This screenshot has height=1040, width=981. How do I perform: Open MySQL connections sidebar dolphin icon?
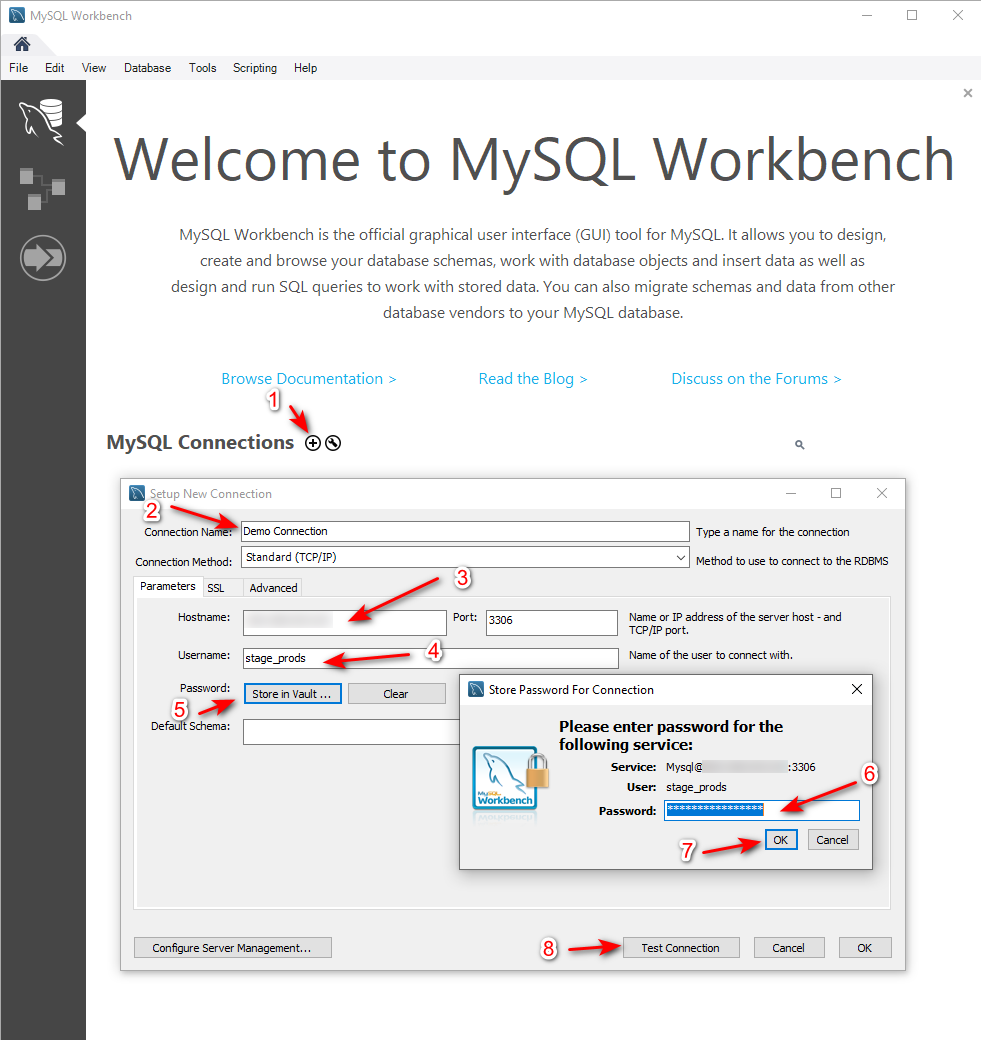tap(42, 122)
